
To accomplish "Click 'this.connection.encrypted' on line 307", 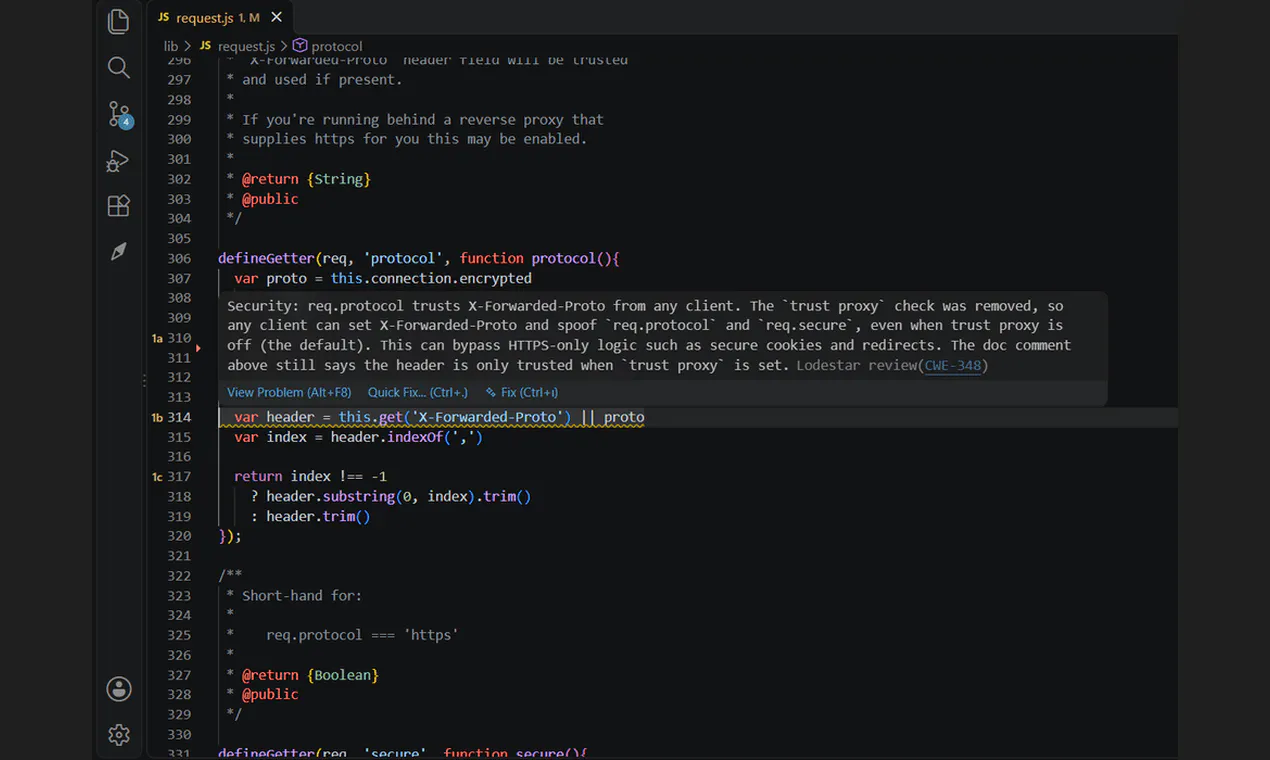I will pyautogui.click(x=431, y=278).
